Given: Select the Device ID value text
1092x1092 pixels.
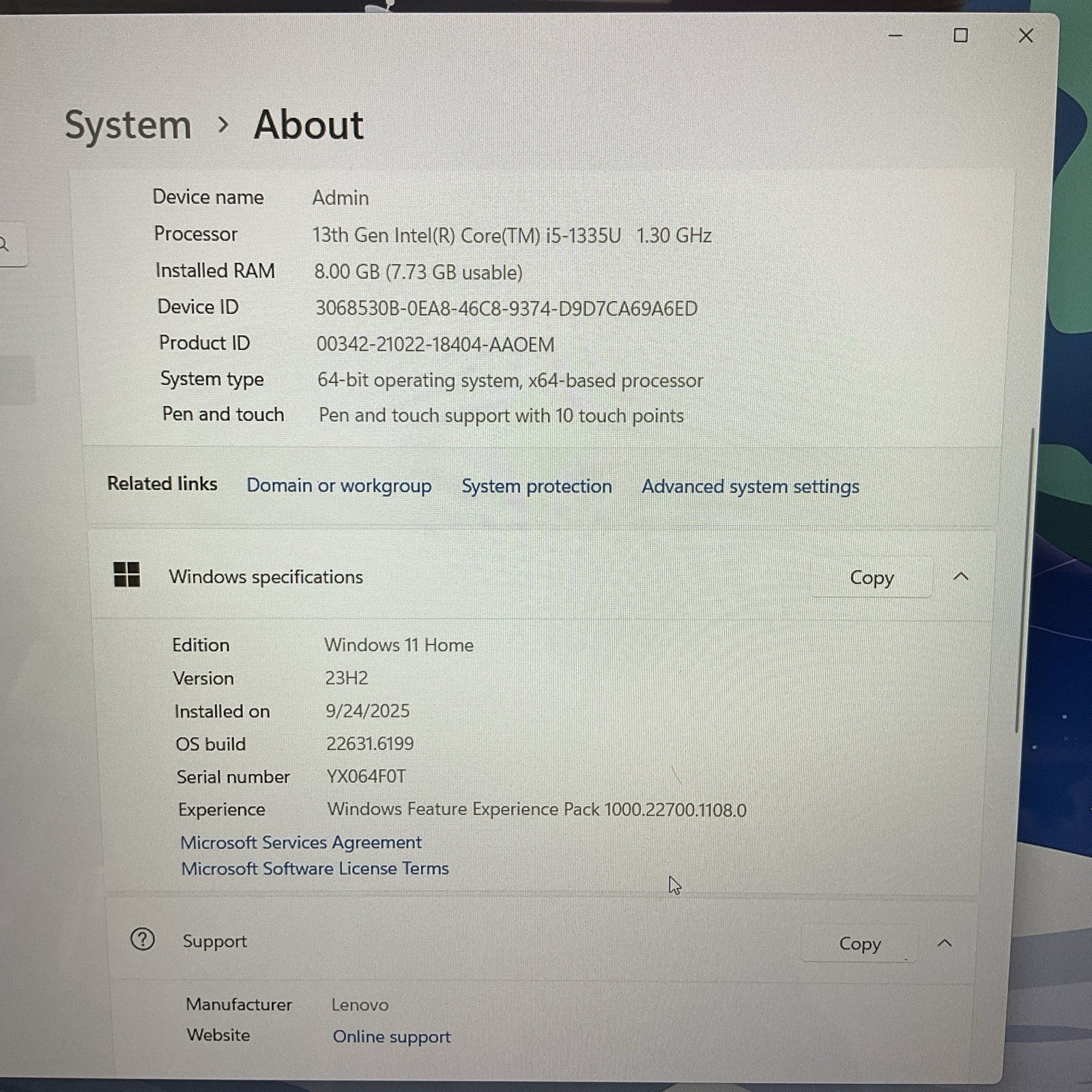Looking at the screenshot, I should pyautogui.click(x=506, y=308).
